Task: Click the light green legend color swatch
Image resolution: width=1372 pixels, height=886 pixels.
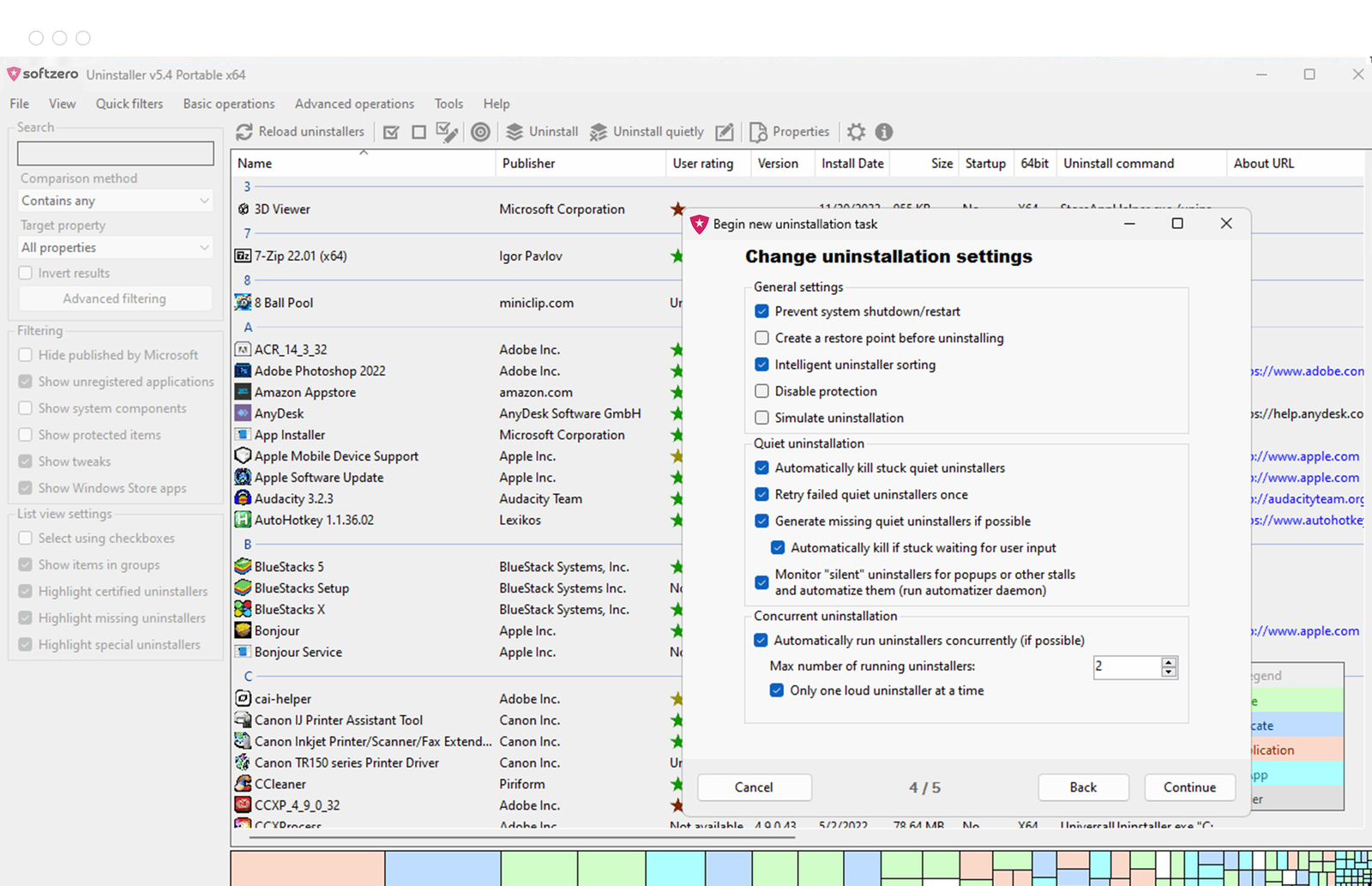Action: [1295, 700]
